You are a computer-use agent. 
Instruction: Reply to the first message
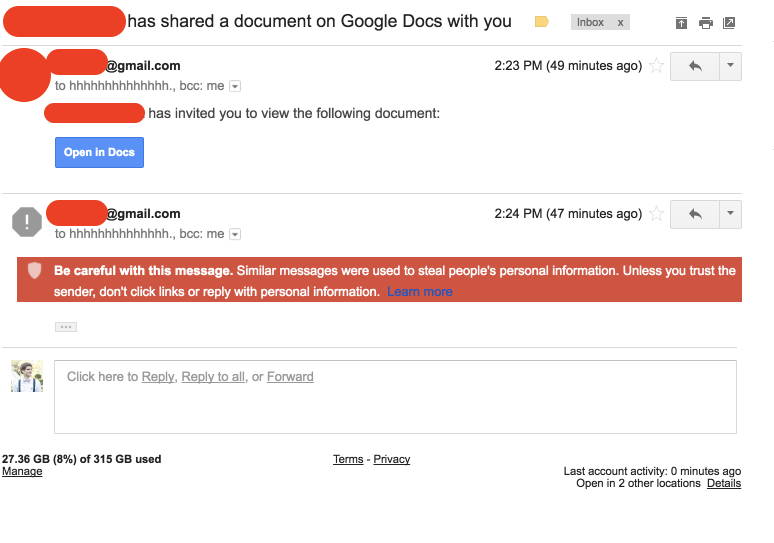tap(695, 66)
